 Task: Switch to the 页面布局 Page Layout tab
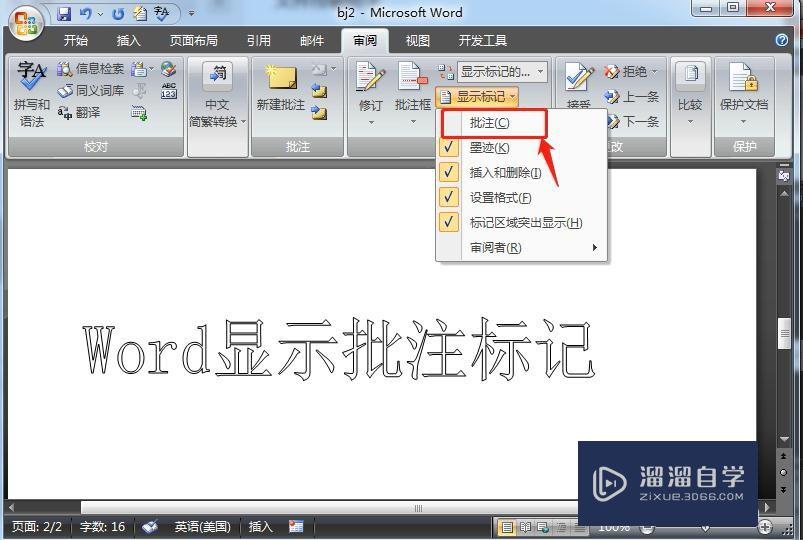194,40
